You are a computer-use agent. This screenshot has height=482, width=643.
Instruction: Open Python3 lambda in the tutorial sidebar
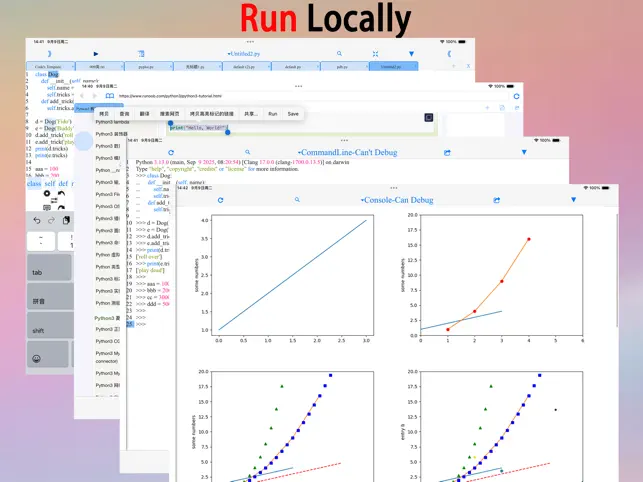[112, 122]
